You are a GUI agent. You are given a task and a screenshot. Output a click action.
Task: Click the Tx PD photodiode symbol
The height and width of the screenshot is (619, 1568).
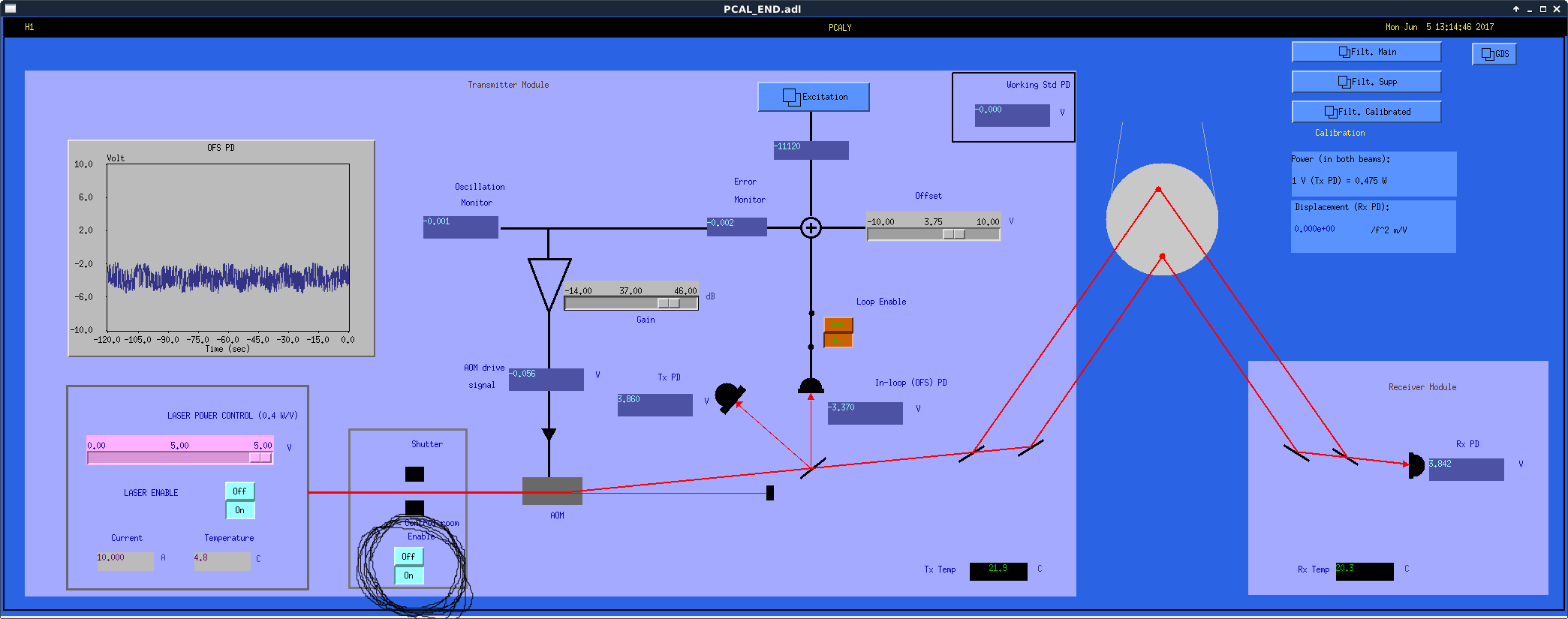730,398
